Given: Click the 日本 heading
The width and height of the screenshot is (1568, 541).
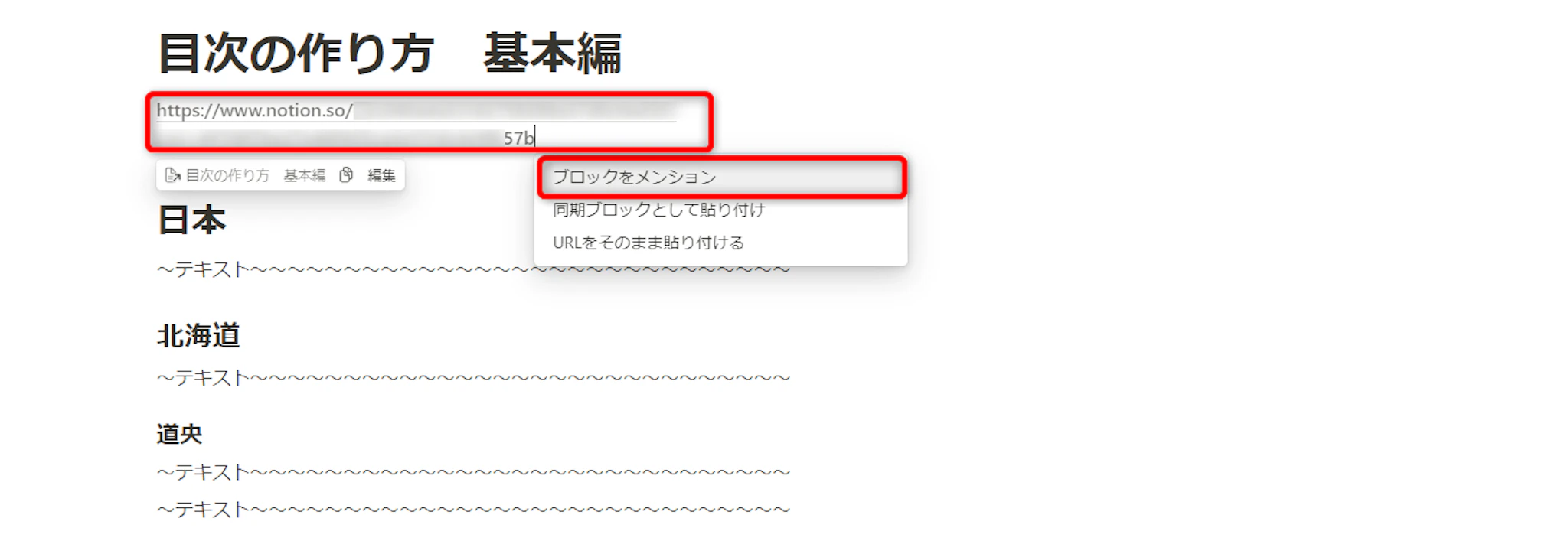Looking at the screenshot, I should tap(191, 220).
